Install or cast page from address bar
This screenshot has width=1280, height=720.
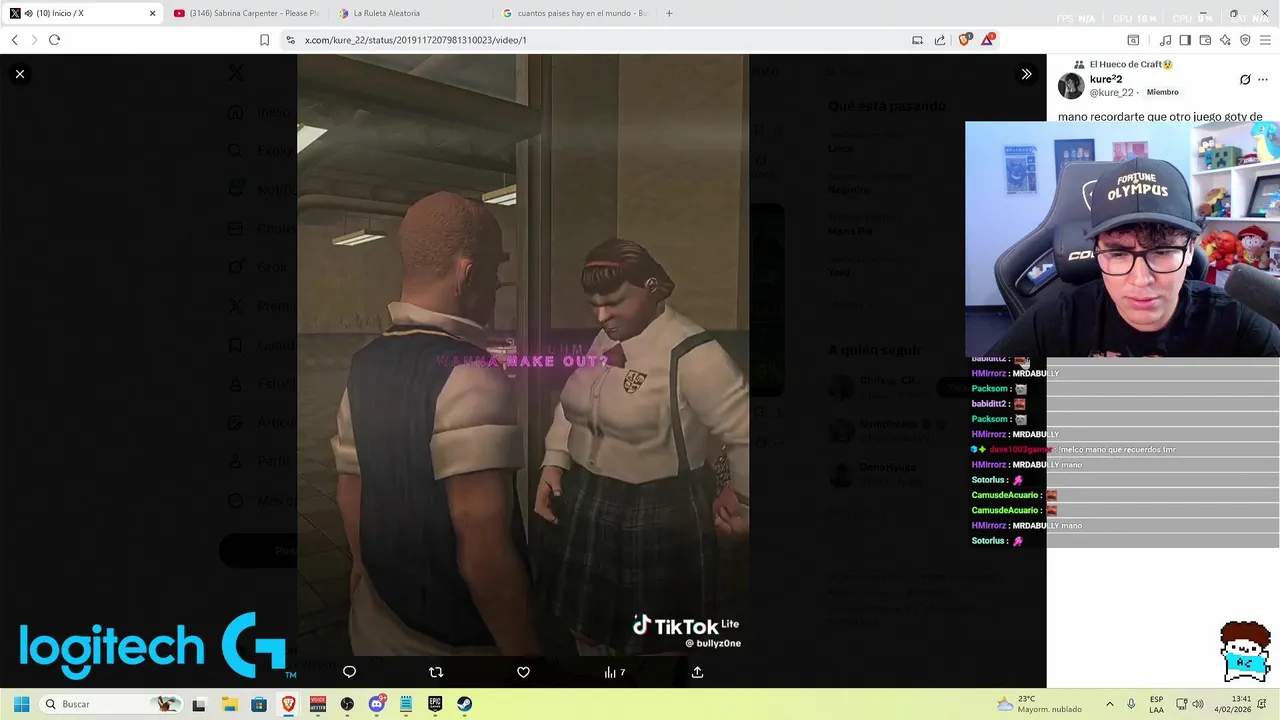tap(917, 40)
